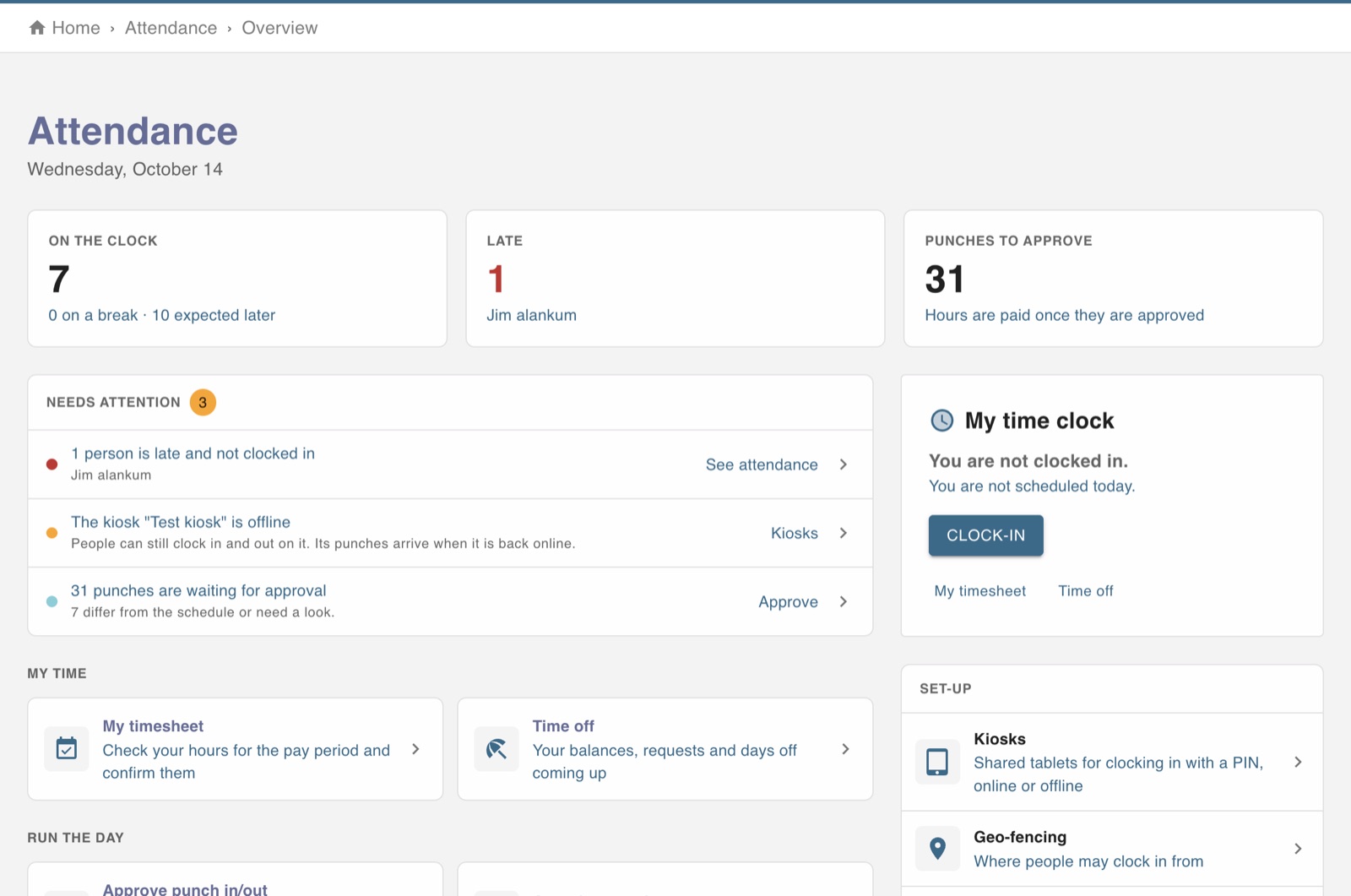Image resolution: width=1351 pixels, height=896 pixels.
Task: Select the Overview breadcrumb item
Action: (x=279, y=28)
